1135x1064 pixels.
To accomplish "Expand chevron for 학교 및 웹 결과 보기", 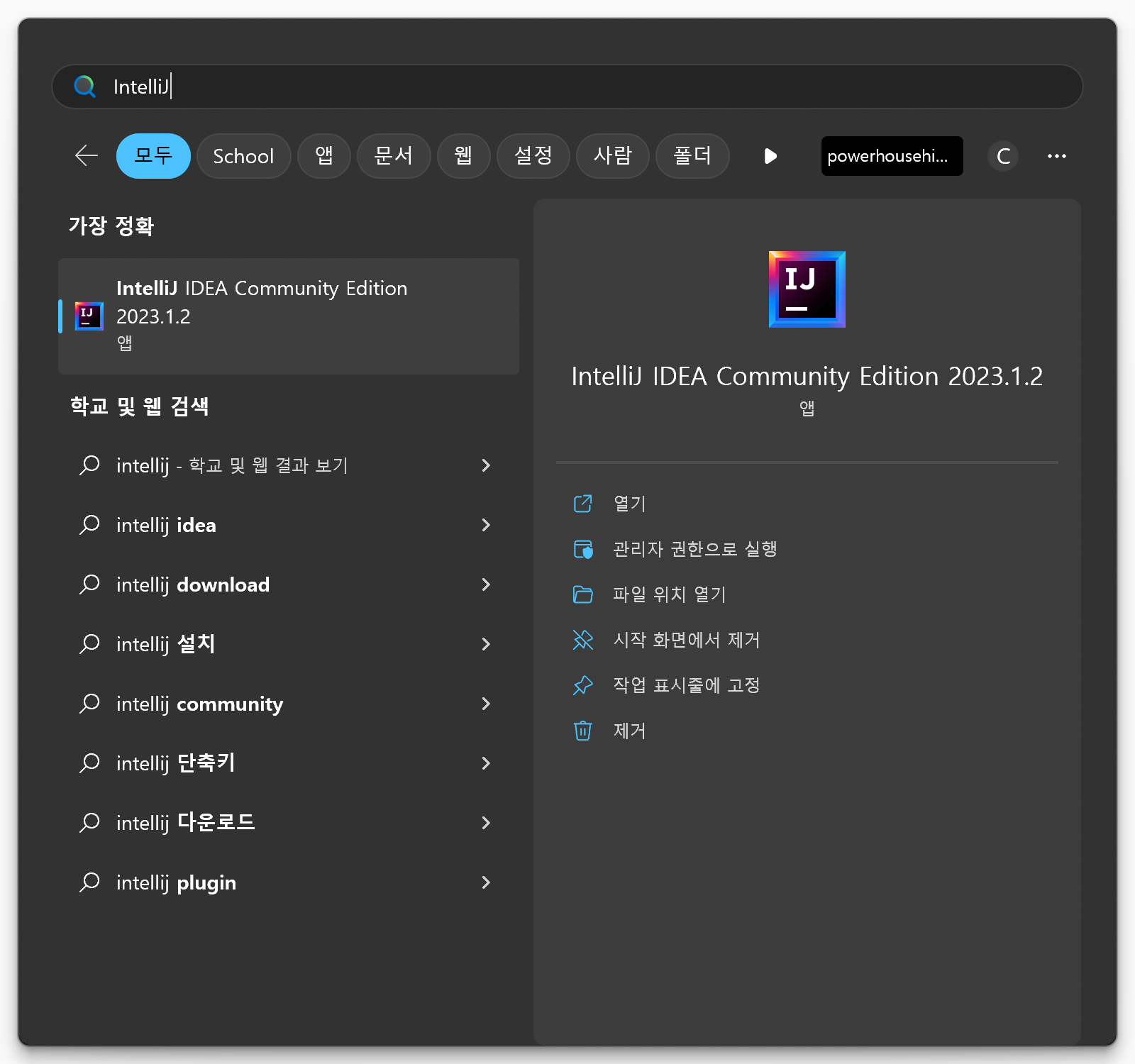I will [x=486, y=465].
